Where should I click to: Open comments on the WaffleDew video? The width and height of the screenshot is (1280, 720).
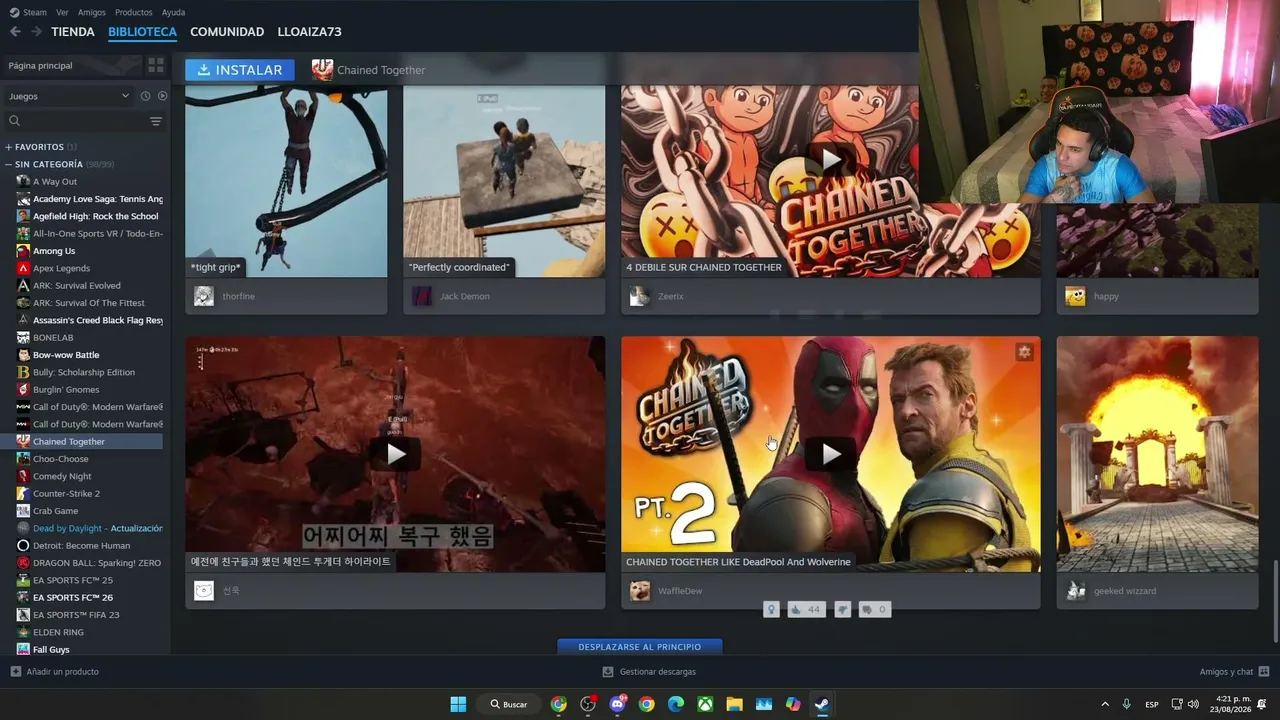874,609
